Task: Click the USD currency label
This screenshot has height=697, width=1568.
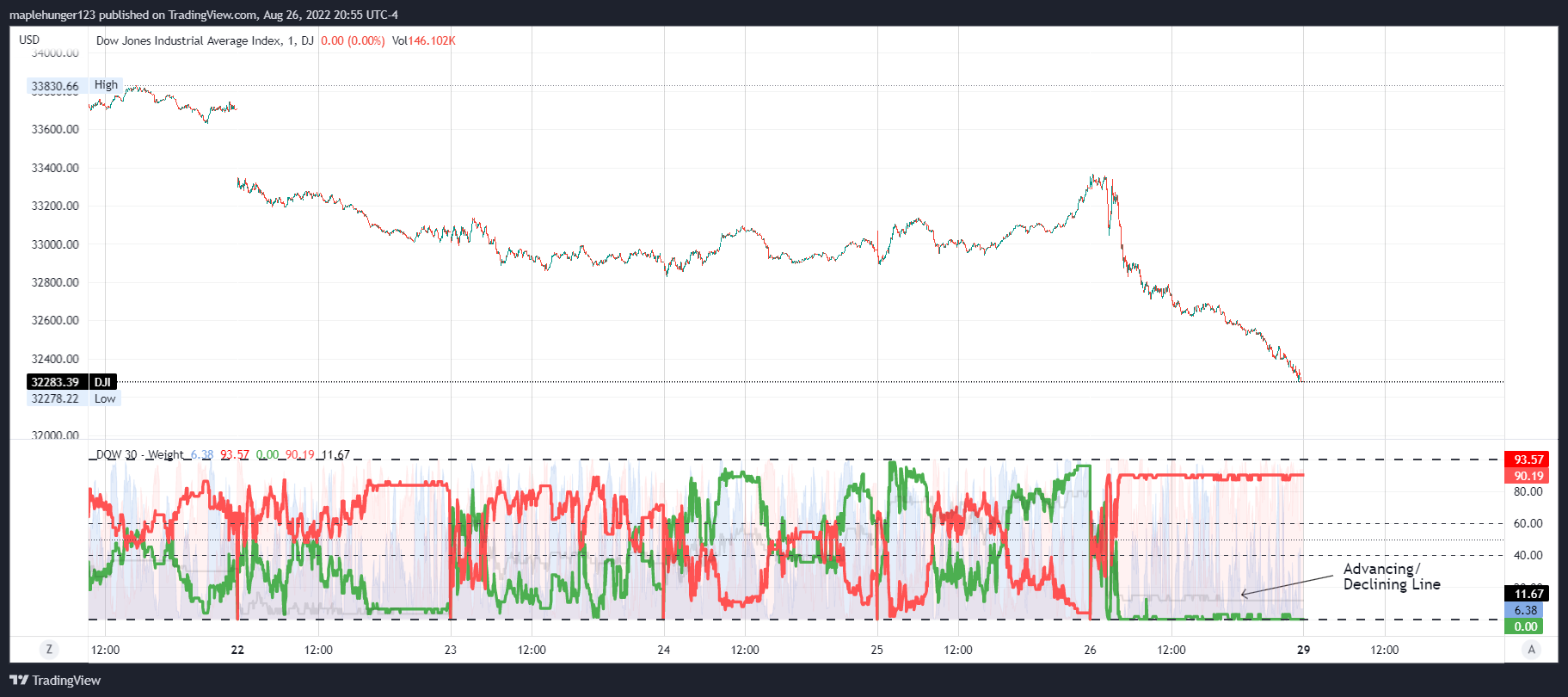Action: pyautogui.click(x=29, y=40)
